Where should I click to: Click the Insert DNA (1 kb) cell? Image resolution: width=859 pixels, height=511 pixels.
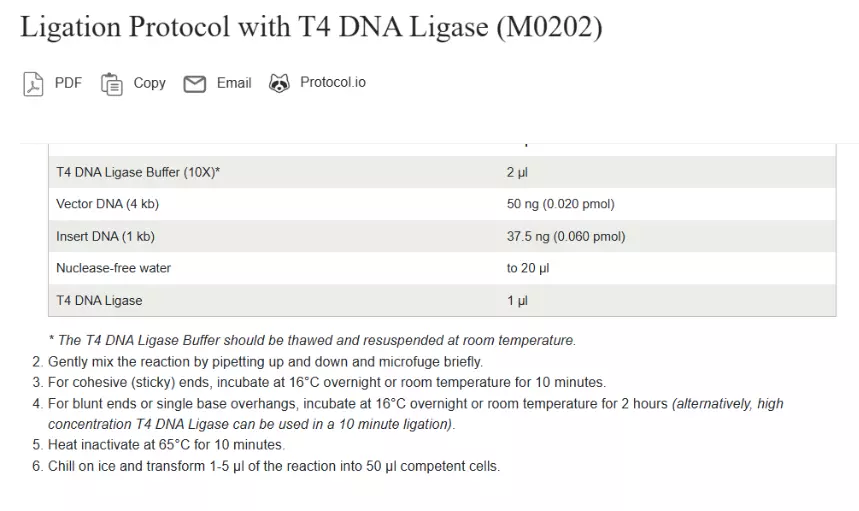pyautogui.click(x=105, y=236)
